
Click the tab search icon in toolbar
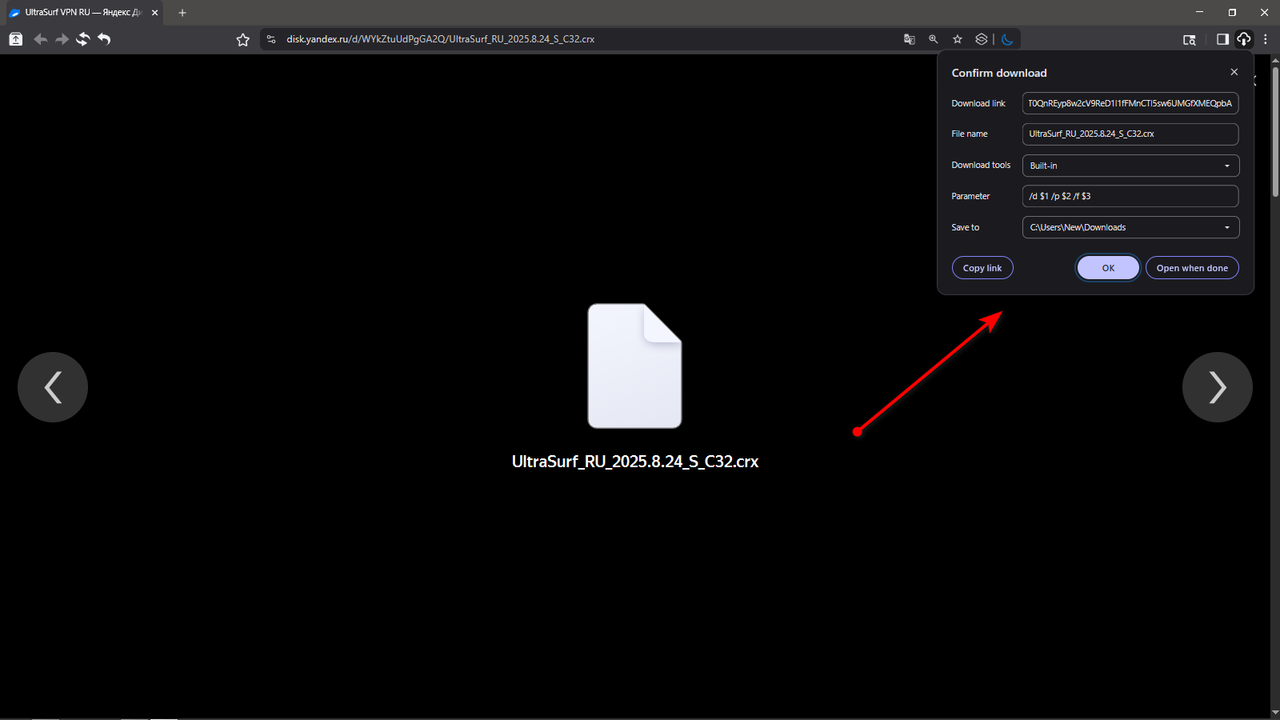(x=1189, y=40)
